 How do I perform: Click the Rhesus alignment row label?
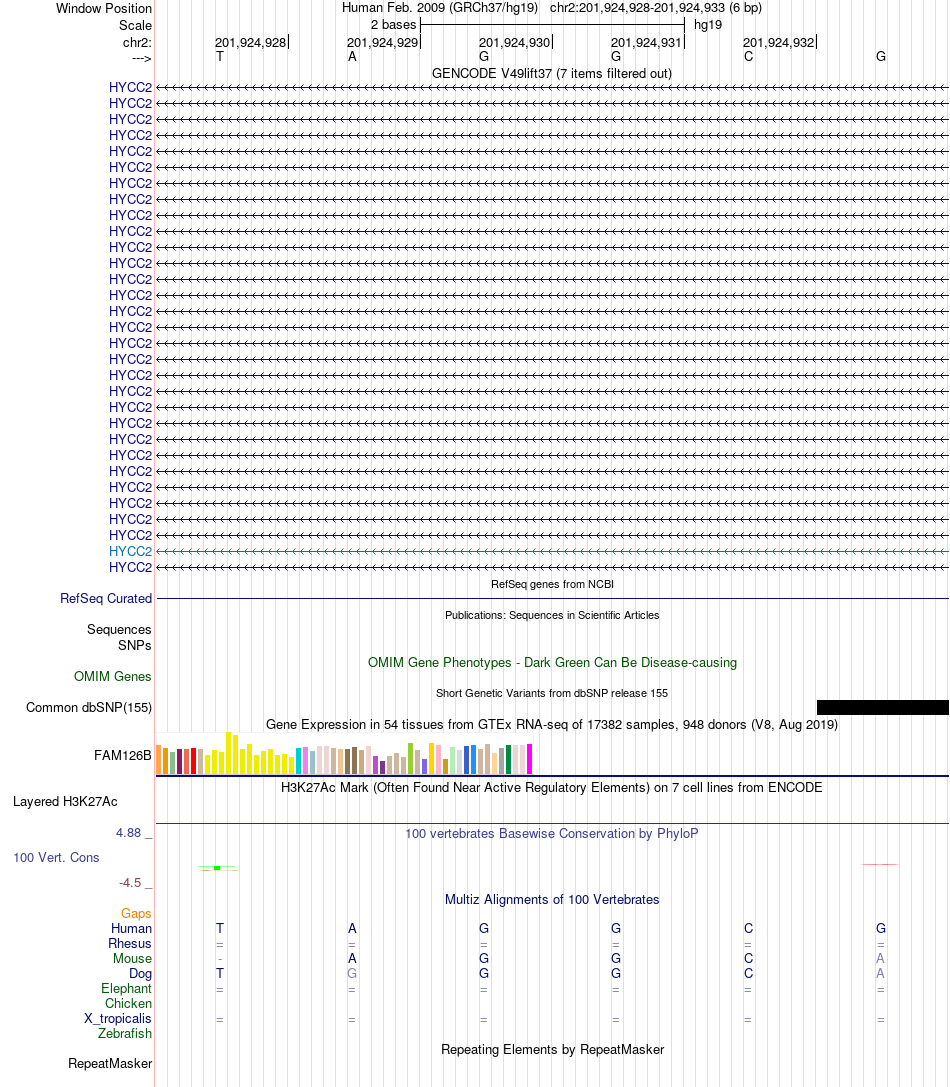pos(130,943)
